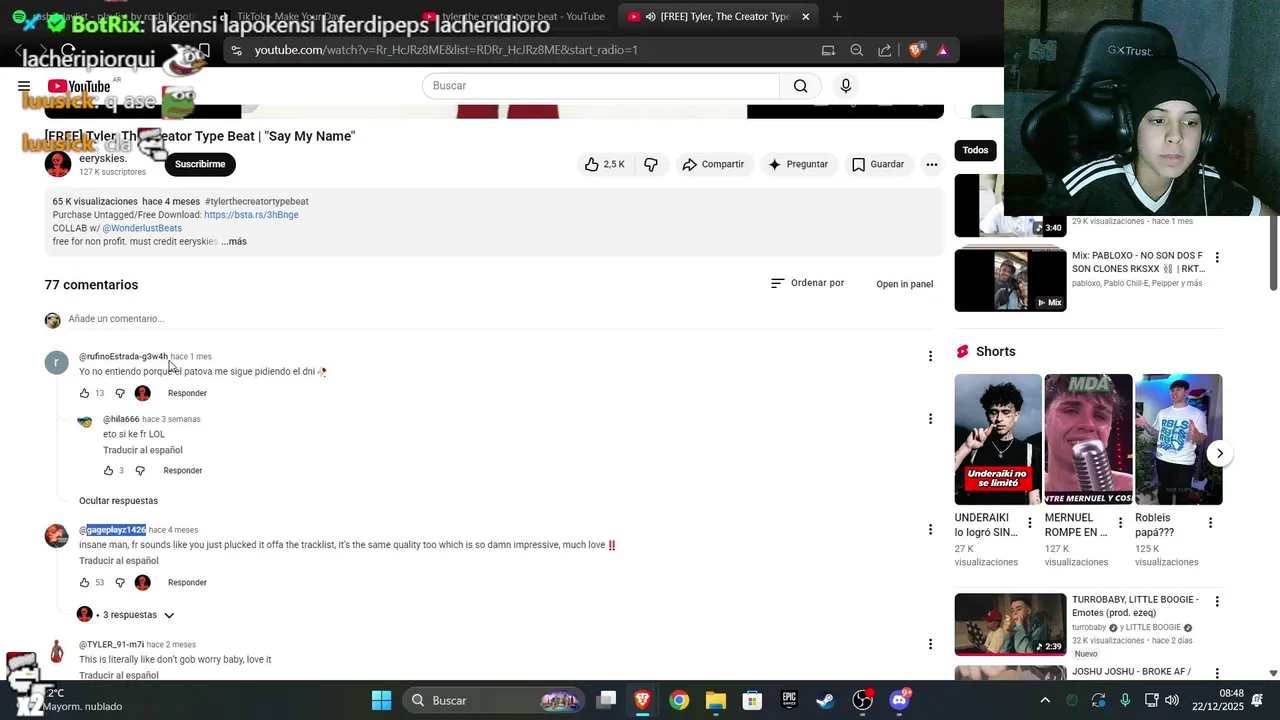Open OBS Studio from the taskbar

862,700
